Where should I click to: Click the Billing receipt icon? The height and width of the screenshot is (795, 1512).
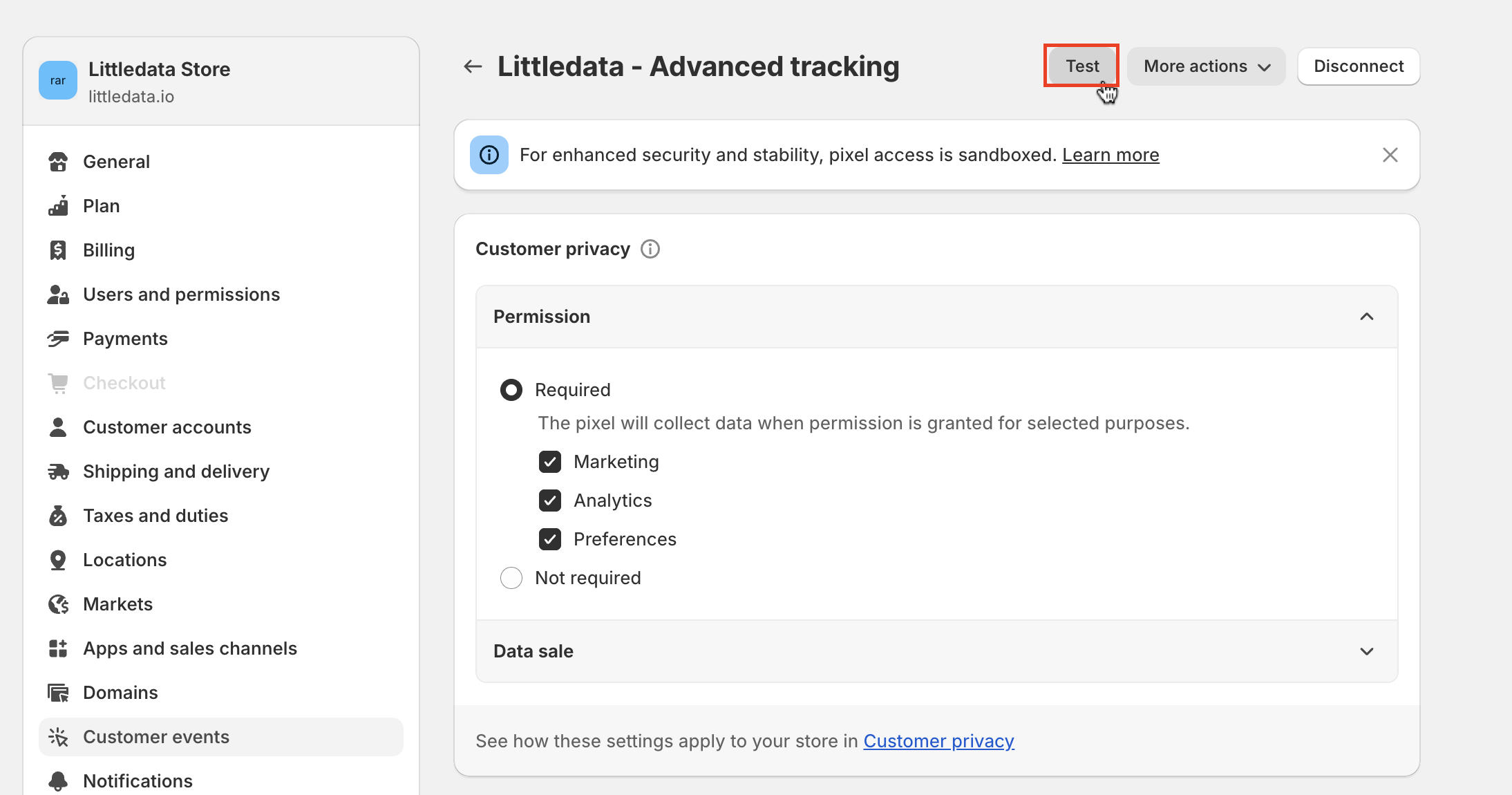[58, 250]
